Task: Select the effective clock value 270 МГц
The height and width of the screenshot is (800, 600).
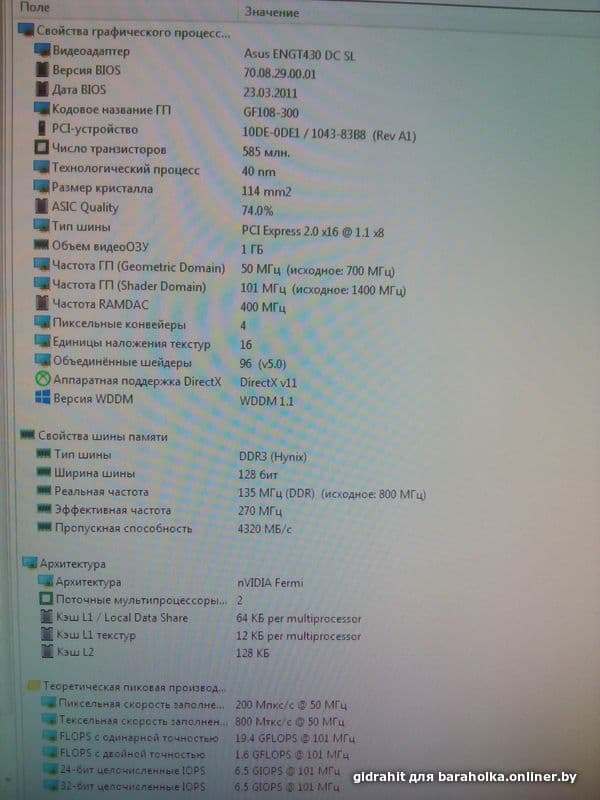Action: pos(260,511)
